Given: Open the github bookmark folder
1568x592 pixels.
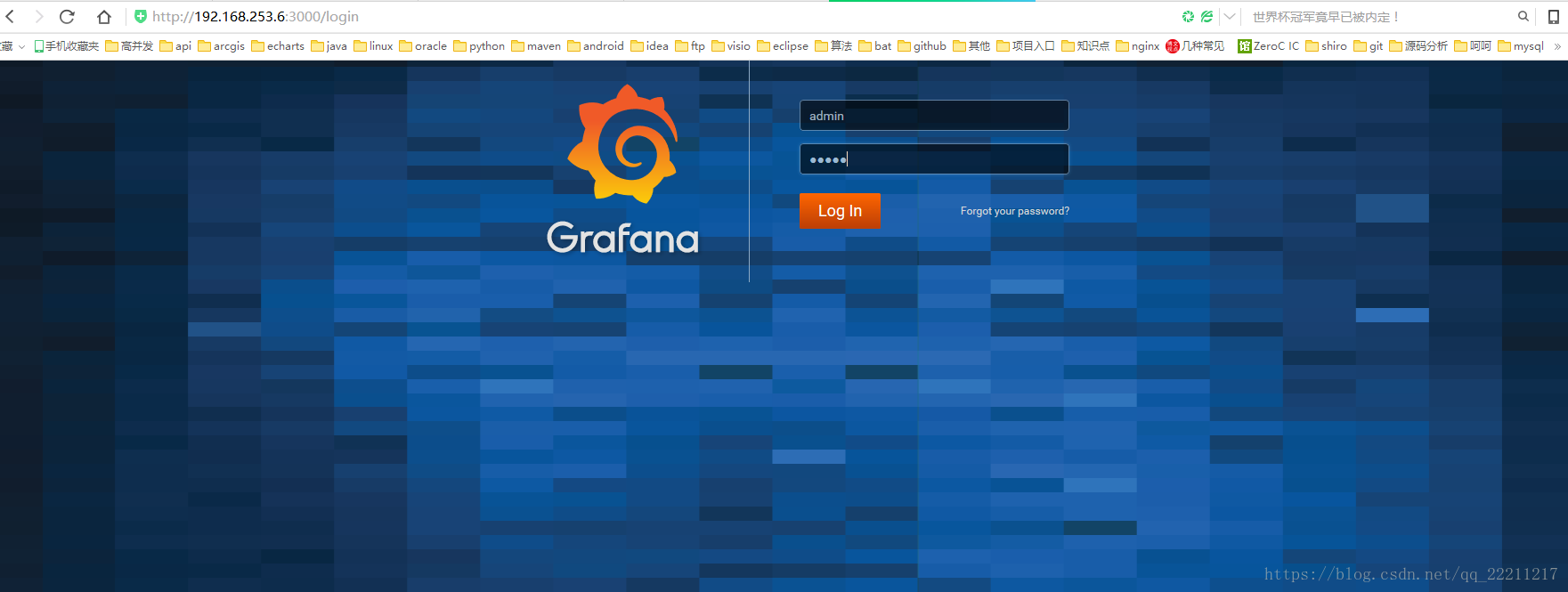Looking at the screenshot, I should (x=922, y=46).
